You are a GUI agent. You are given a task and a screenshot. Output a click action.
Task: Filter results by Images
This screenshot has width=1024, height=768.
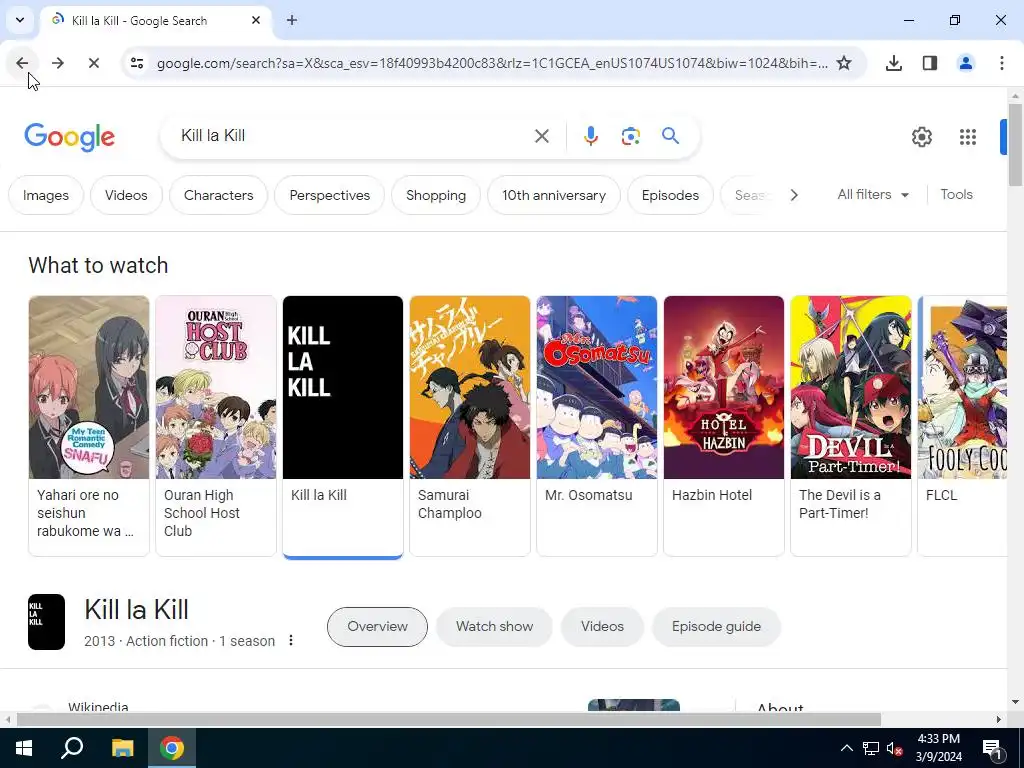(x=46, y=195)
